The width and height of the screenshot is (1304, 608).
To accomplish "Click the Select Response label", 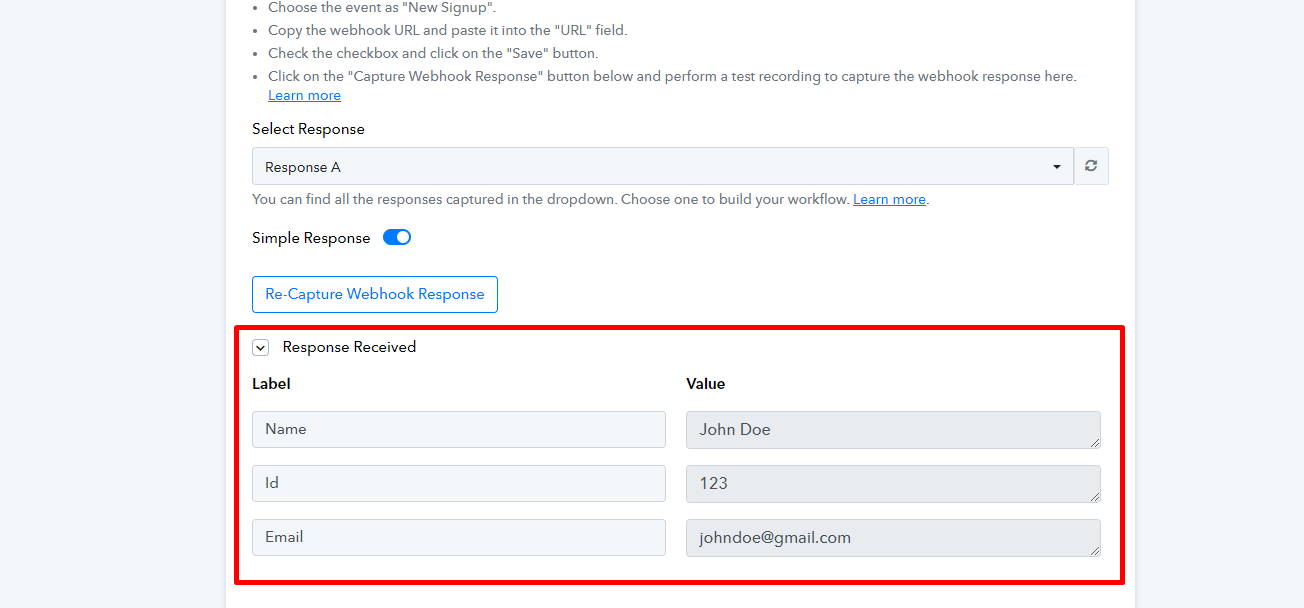I will point(308,129).
